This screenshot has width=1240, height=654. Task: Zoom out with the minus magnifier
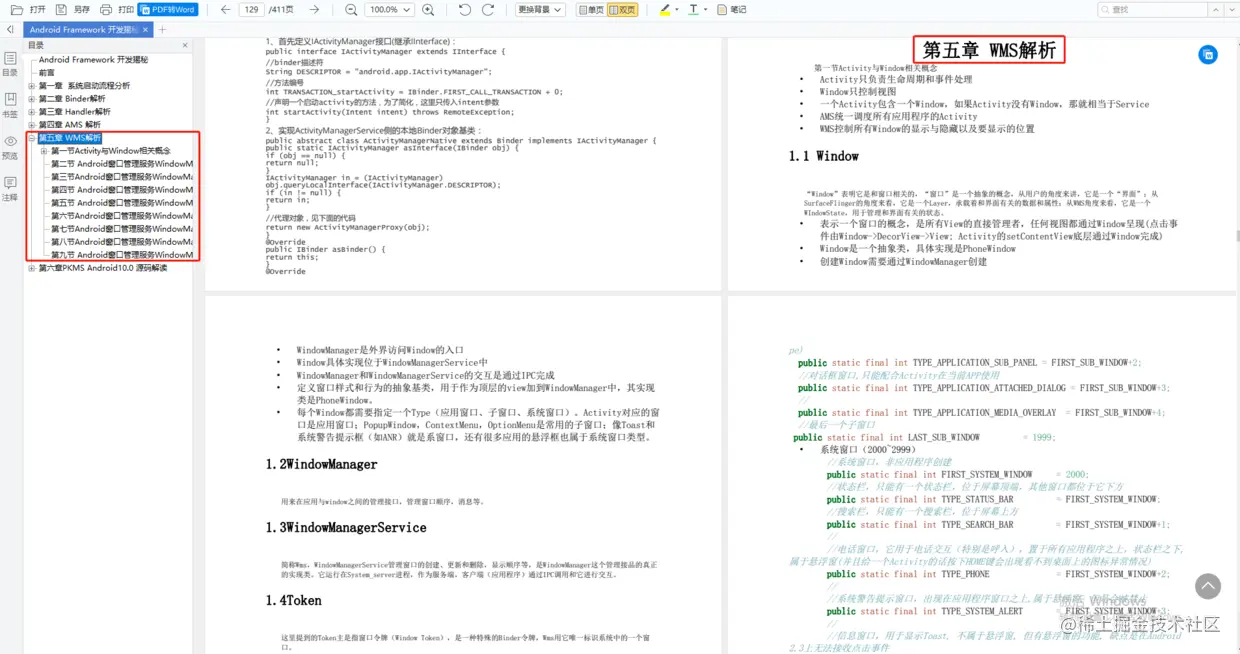tap(351, 9)
